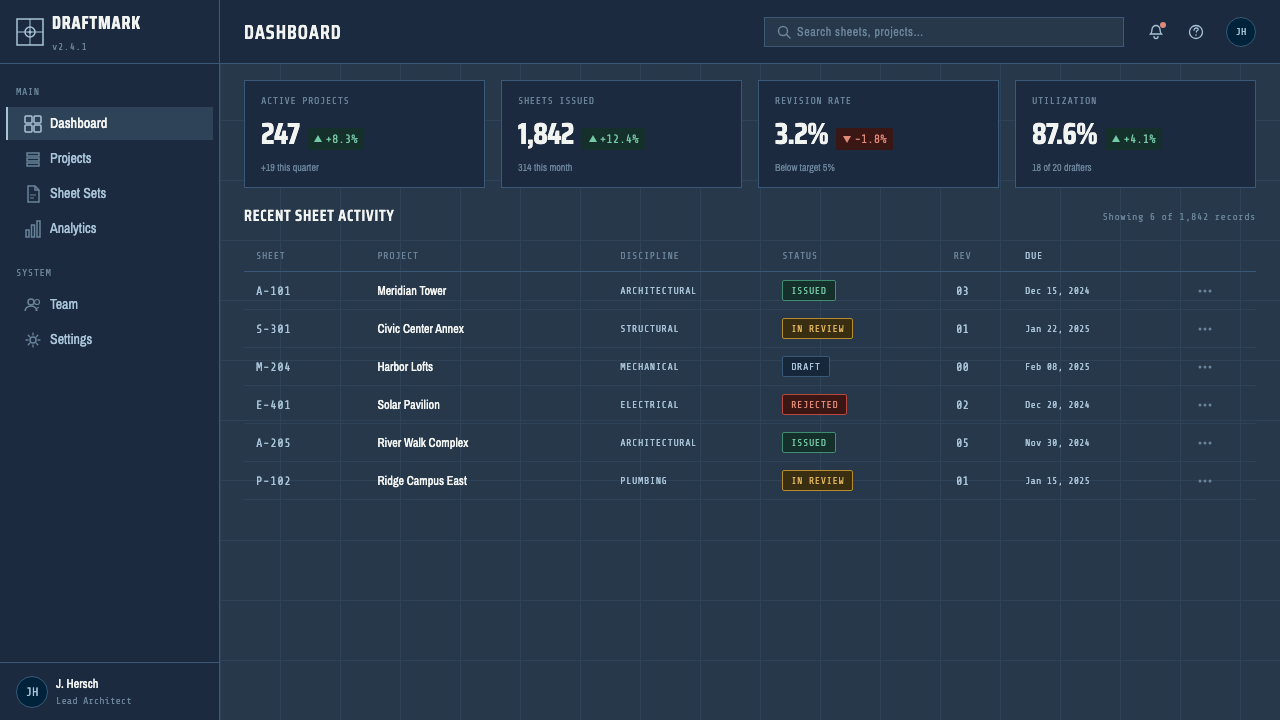The height and width of the screenshot is (720, 1280).
Task: Select sheet number M-204
Action: [x=273, y=367]
